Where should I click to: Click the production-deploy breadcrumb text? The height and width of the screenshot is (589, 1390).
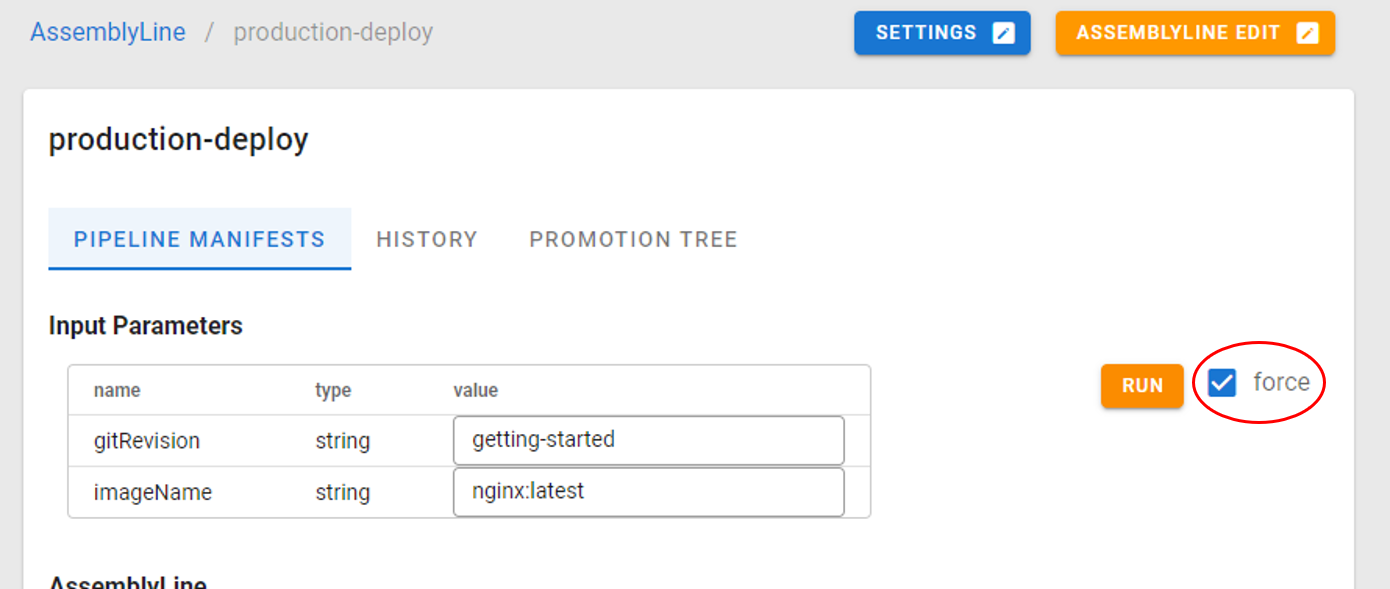click(x=333, y=32)
